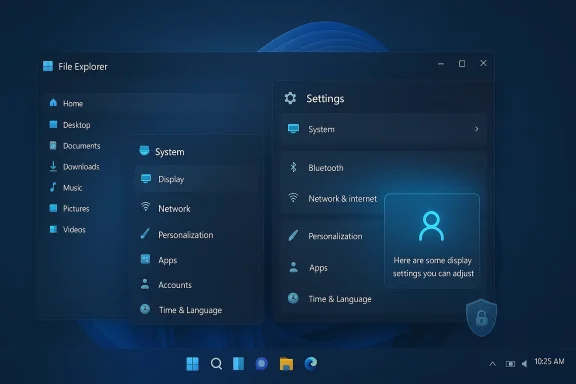
Task: Click the Wi-Fi icon beside Network & internet
Action: (x=293, y=198)
